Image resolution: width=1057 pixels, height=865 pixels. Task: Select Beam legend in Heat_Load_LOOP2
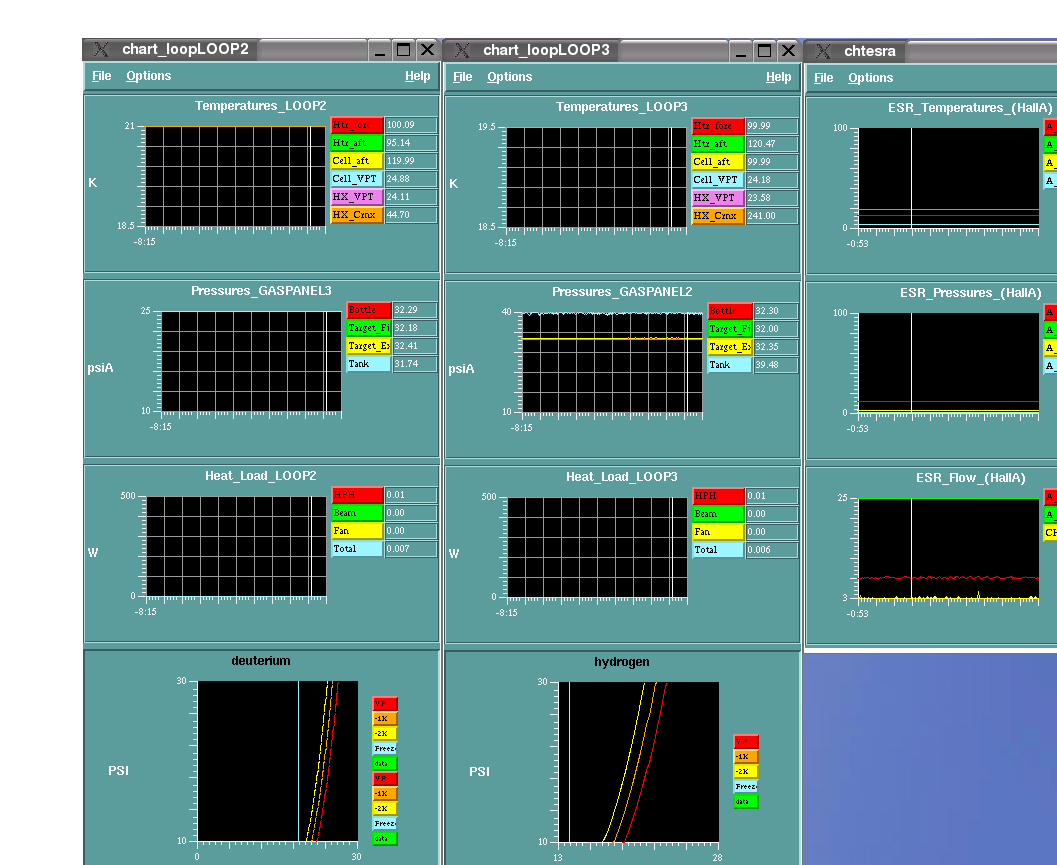(x=357, y=513)
